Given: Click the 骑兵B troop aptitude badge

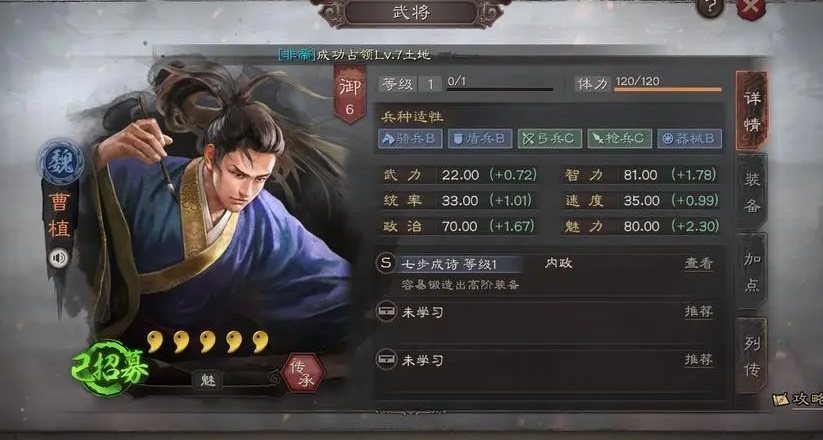Looking at the screenshot, I should (x=410, y=139).
